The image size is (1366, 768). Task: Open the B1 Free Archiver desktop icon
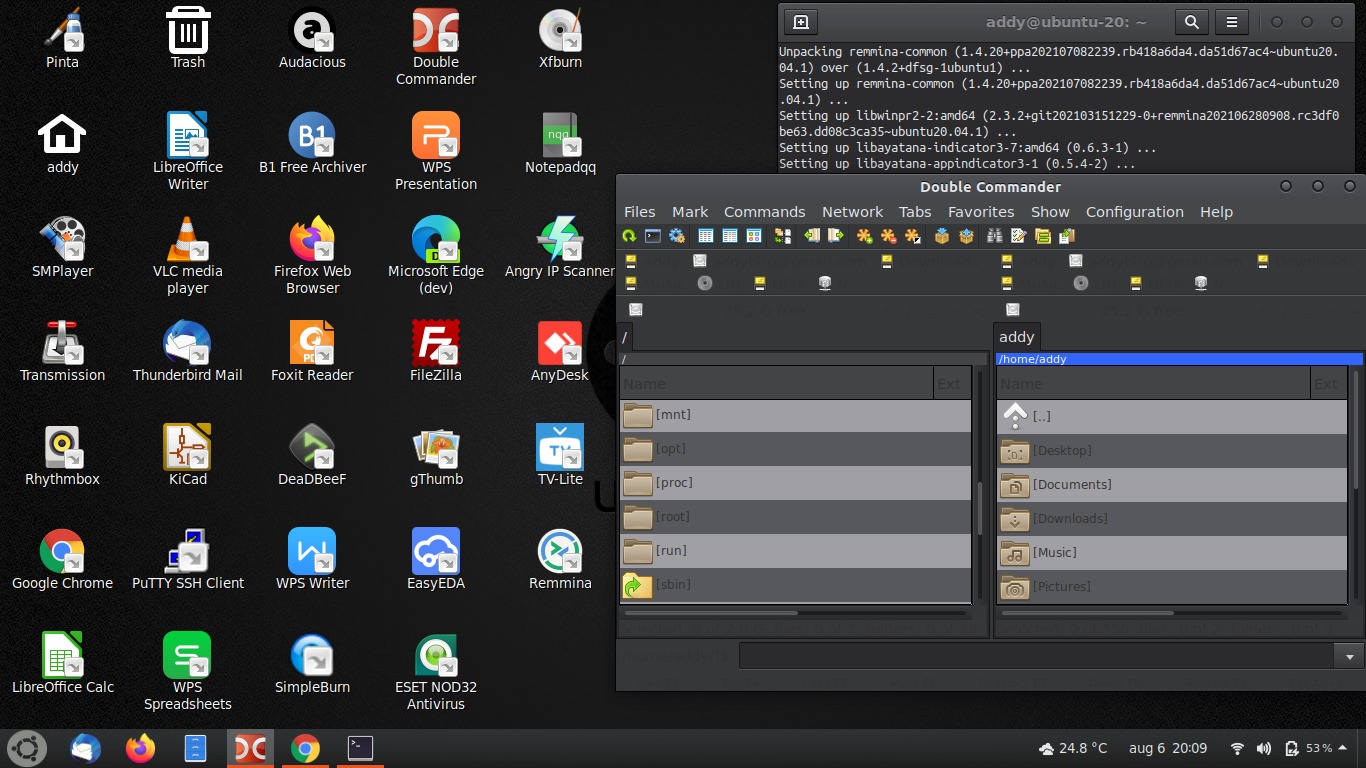click(x=312, y=144)
